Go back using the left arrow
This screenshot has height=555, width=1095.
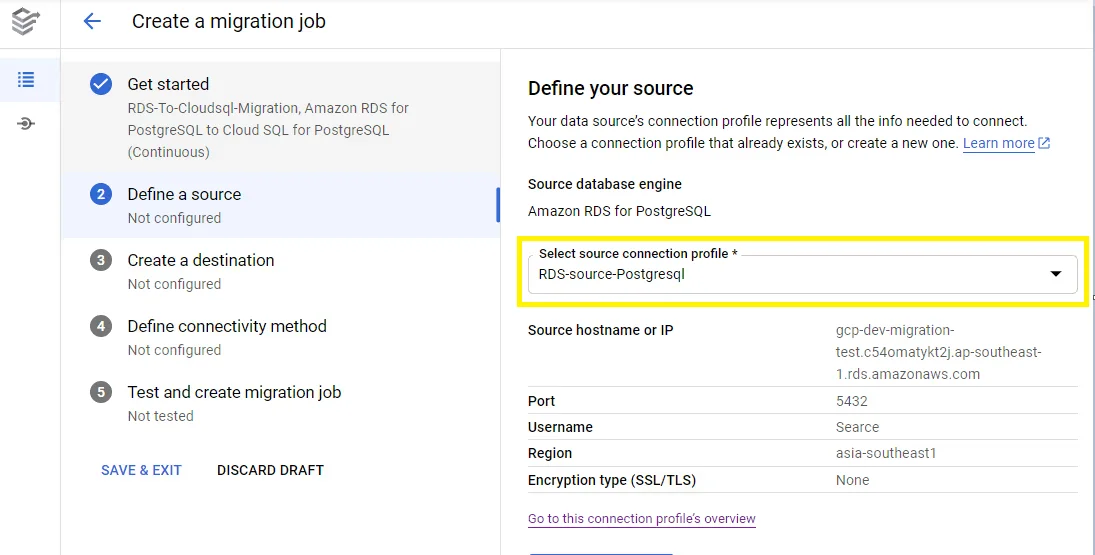[92, 21]
